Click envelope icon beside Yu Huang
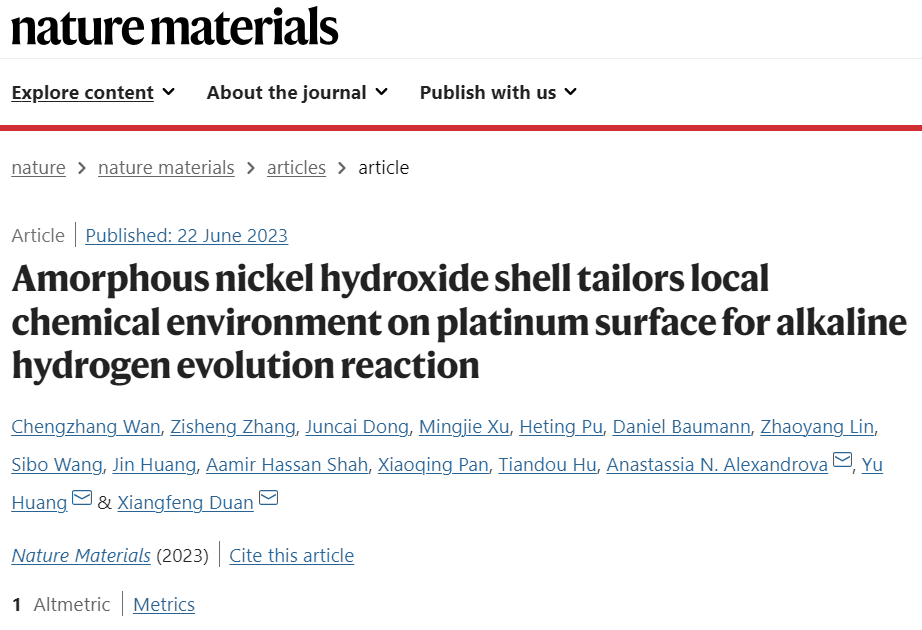 (82, 498)
